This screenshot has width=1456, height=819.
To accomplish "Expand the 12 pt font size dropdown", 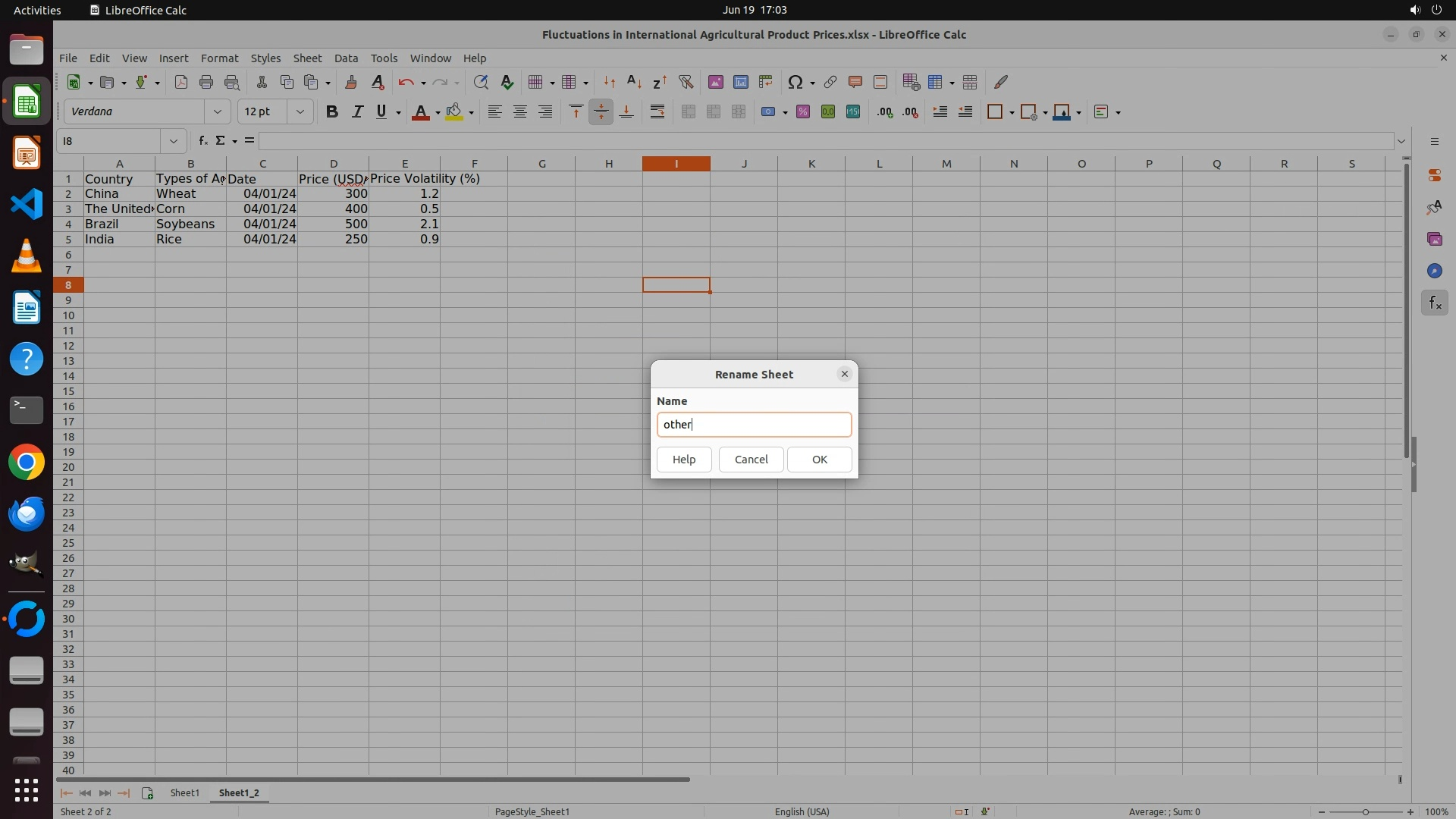I will pos(300,112).
